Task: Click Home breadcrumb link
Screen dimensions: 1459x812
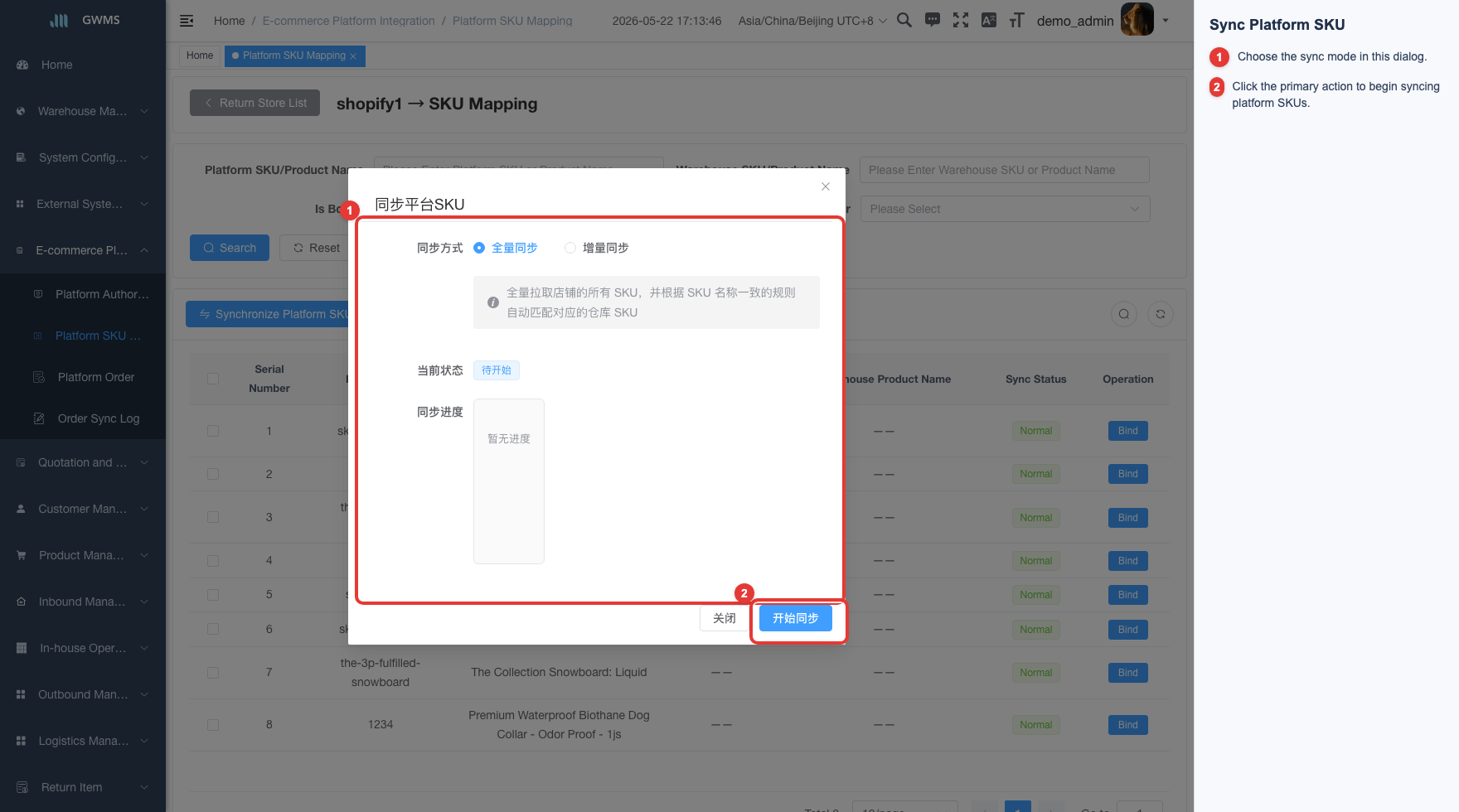Action: tap(229, 21)
